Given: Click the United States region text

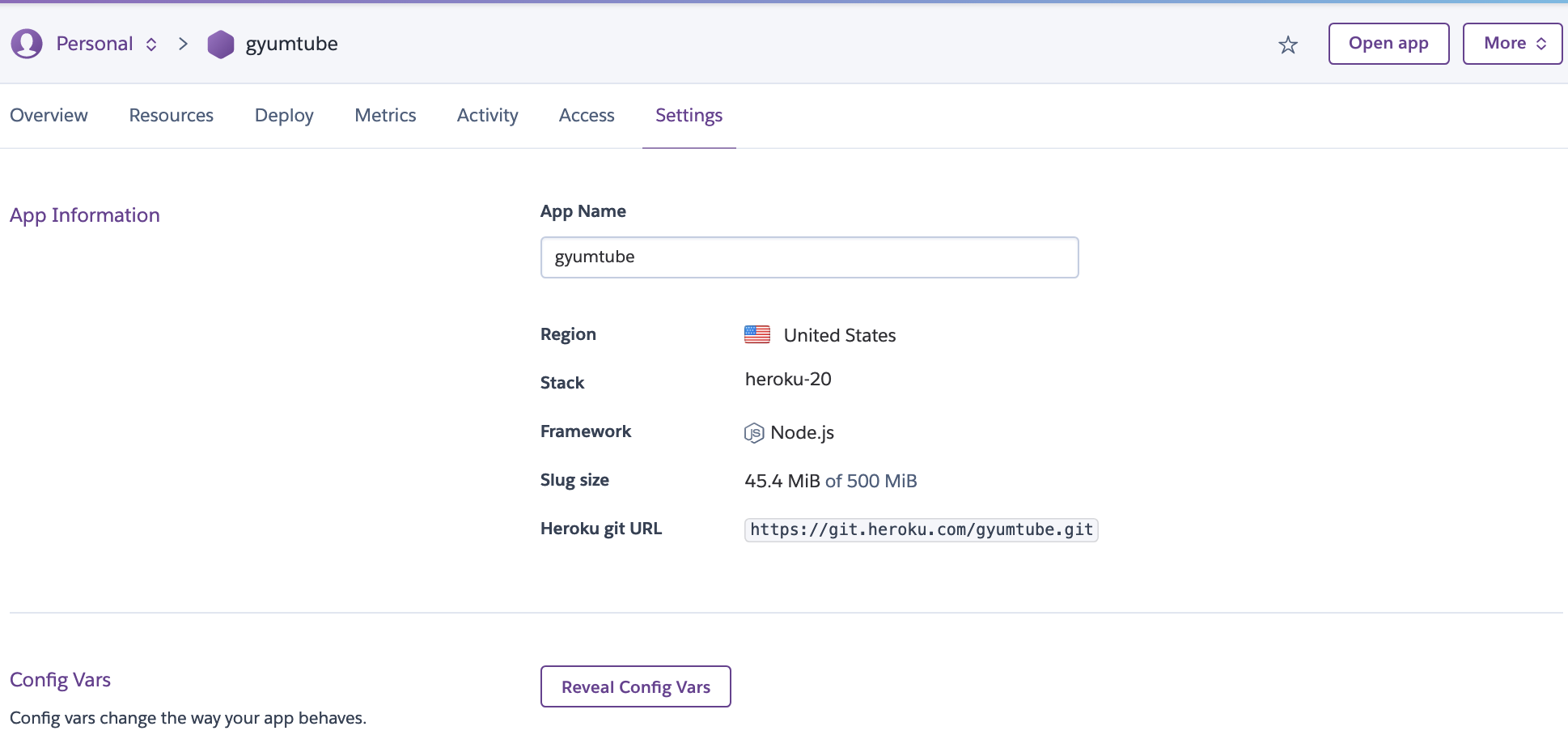Looking at the screenshot, I should pyautogui.click(x=840, y=335).
